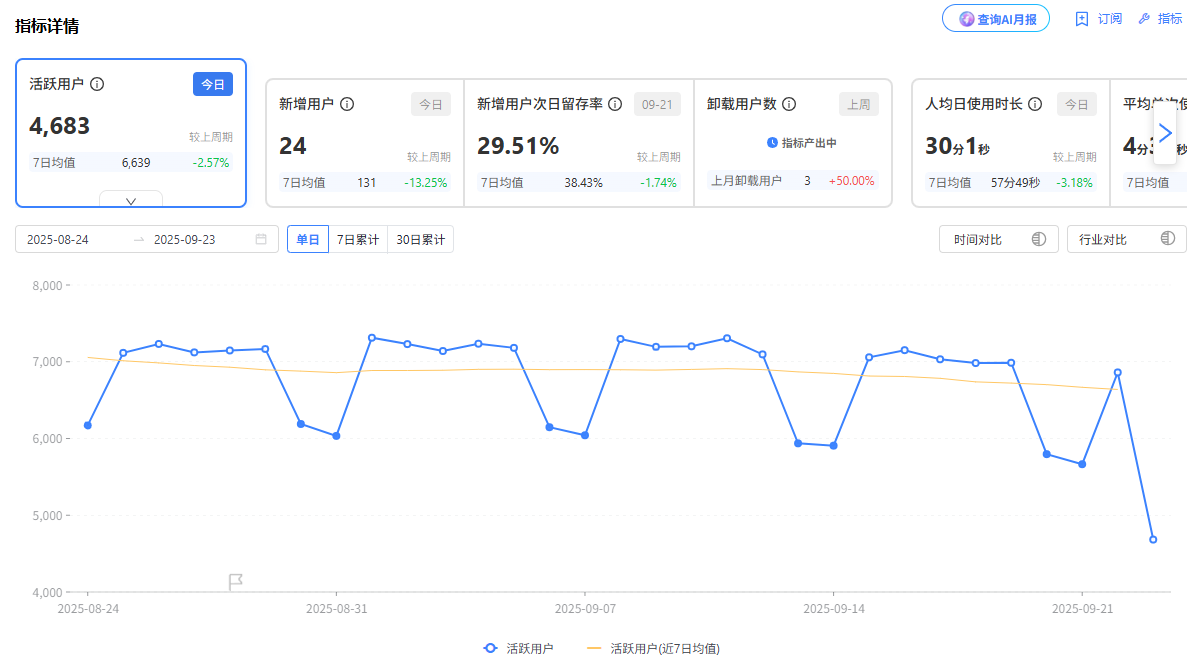Click the -13.25% change value
Screen dimensions: 1198x667
click(x=426, y=183)
